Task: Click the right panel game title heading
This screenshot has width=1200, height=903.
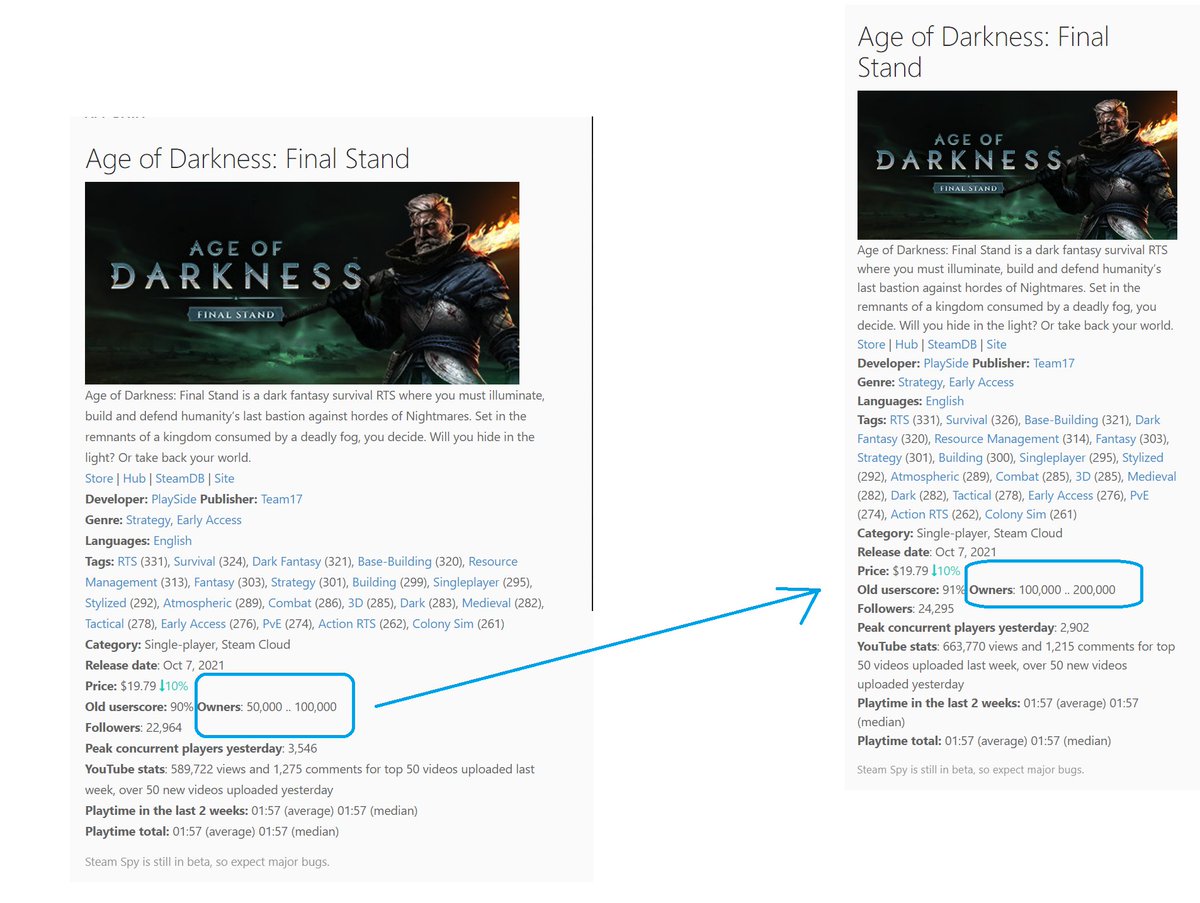Action: point(983,52)
